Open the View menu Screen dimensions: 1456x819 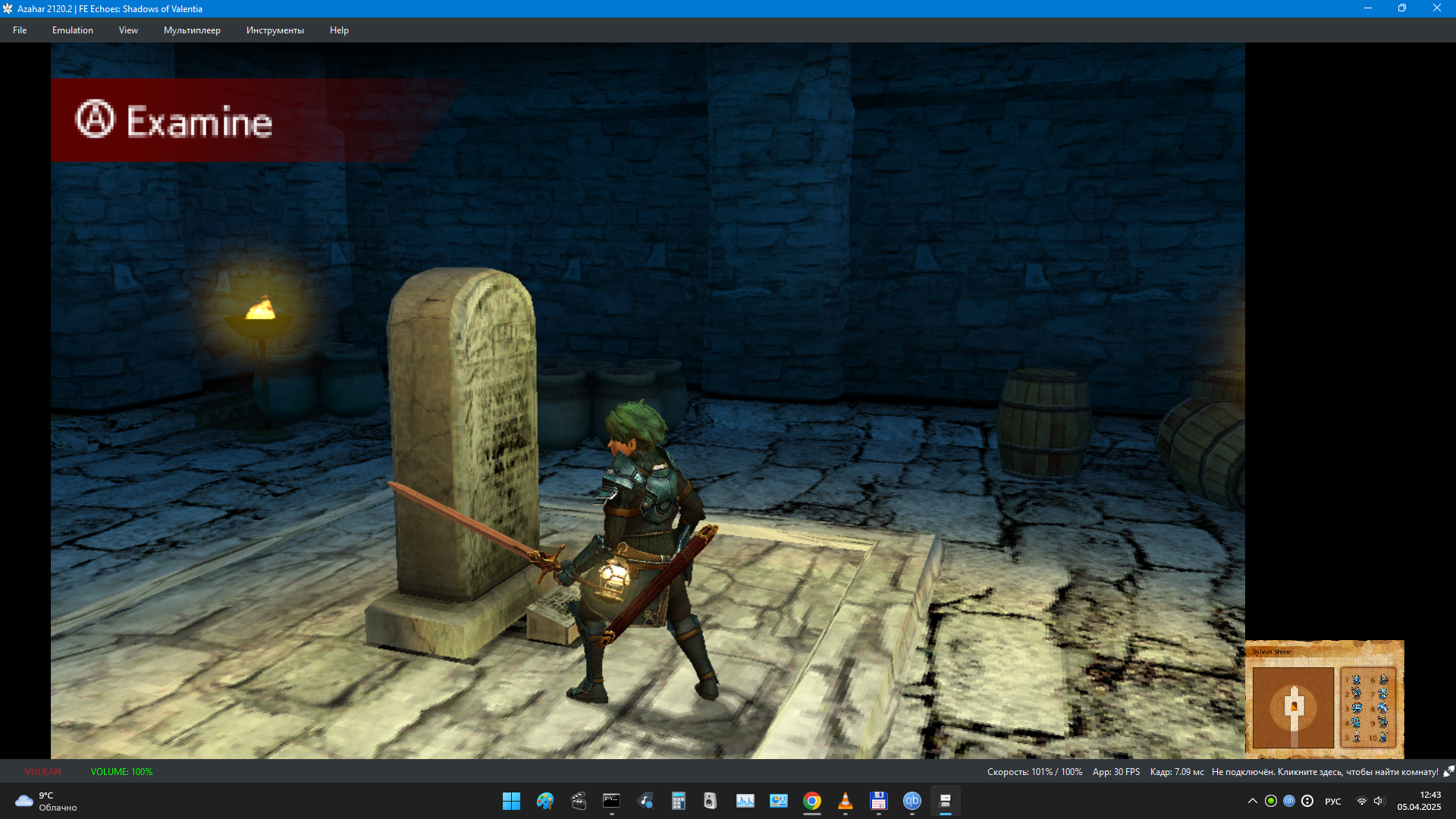click(x=128, y=30)
